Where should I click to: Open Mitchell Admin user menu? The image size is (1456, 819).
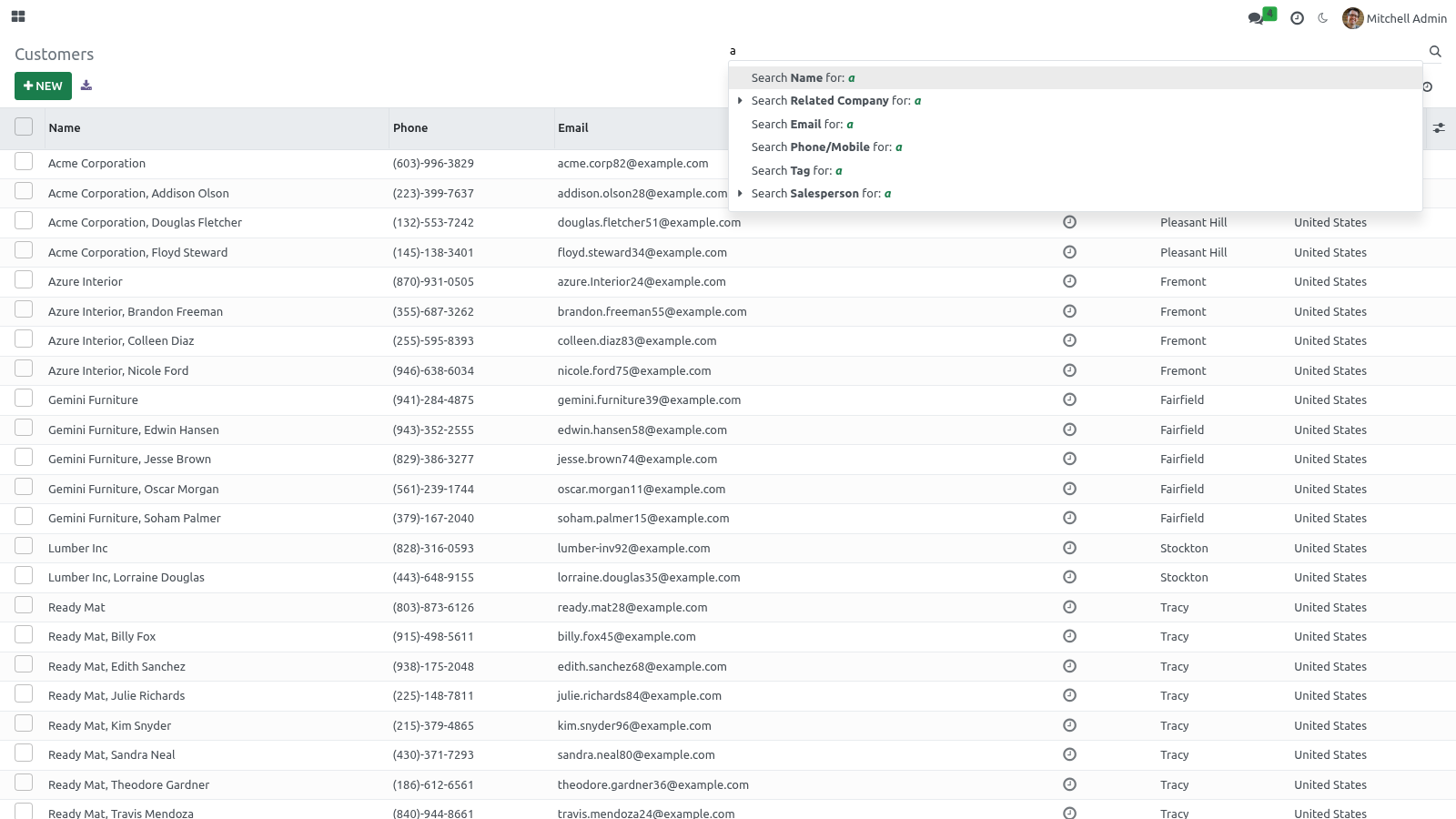tap(1394, 18)
